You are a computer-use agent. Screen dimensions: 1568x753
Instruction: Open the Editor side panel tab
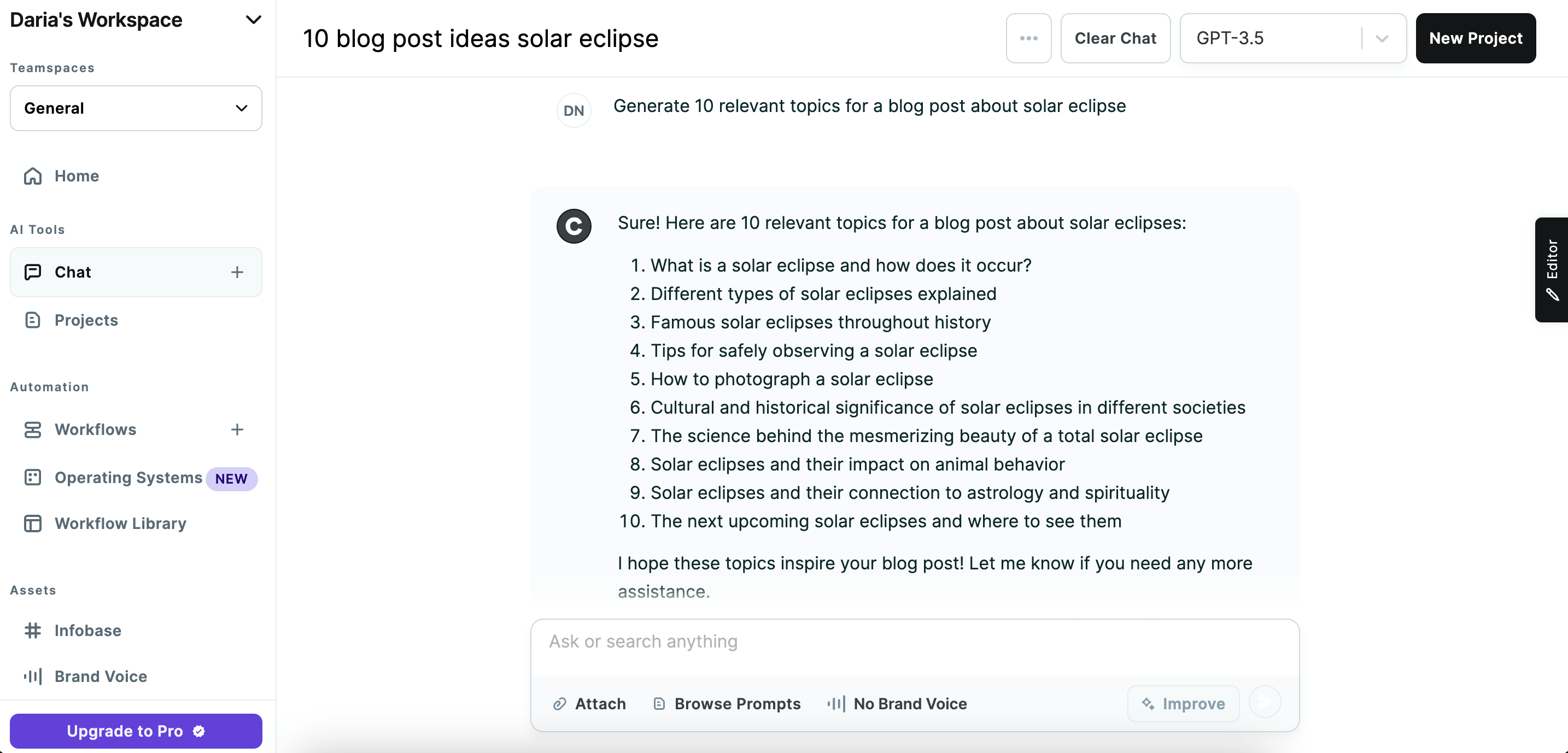pyautogui.click(x=1552, y=269)
